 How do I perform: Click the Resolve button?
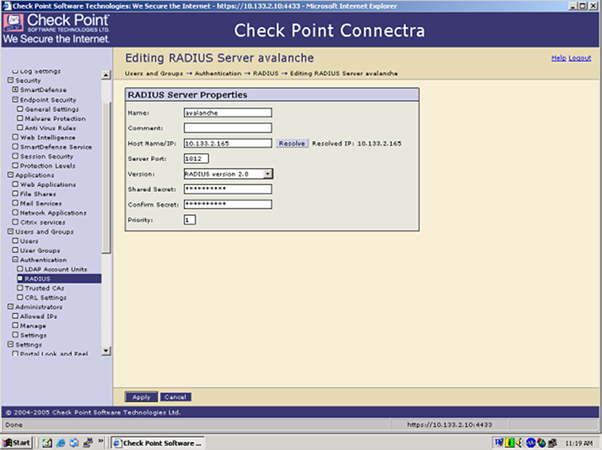click(x=292, y=143)
